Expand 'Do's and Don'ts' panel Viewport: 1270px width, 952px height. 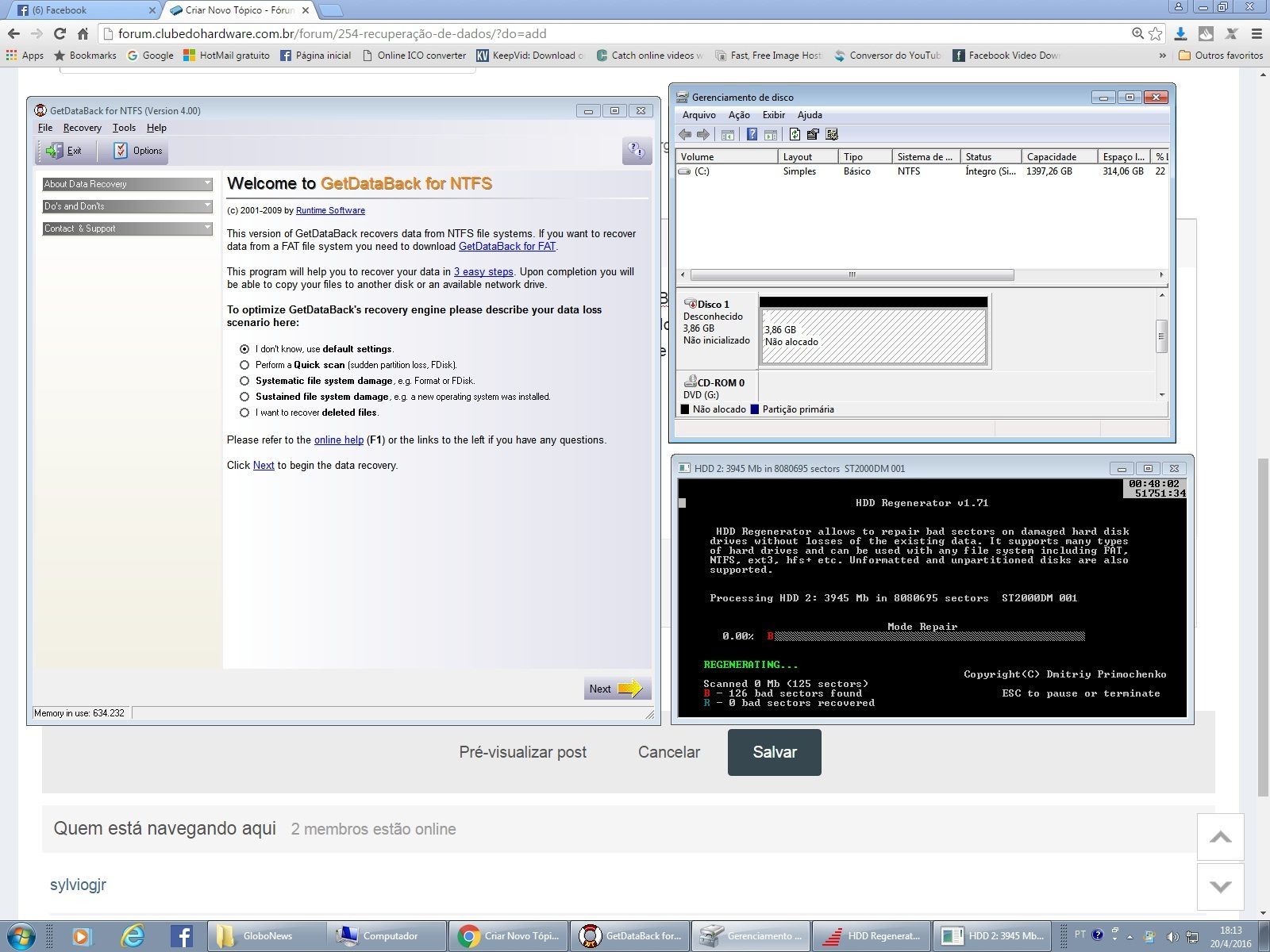tap(128, 206)
